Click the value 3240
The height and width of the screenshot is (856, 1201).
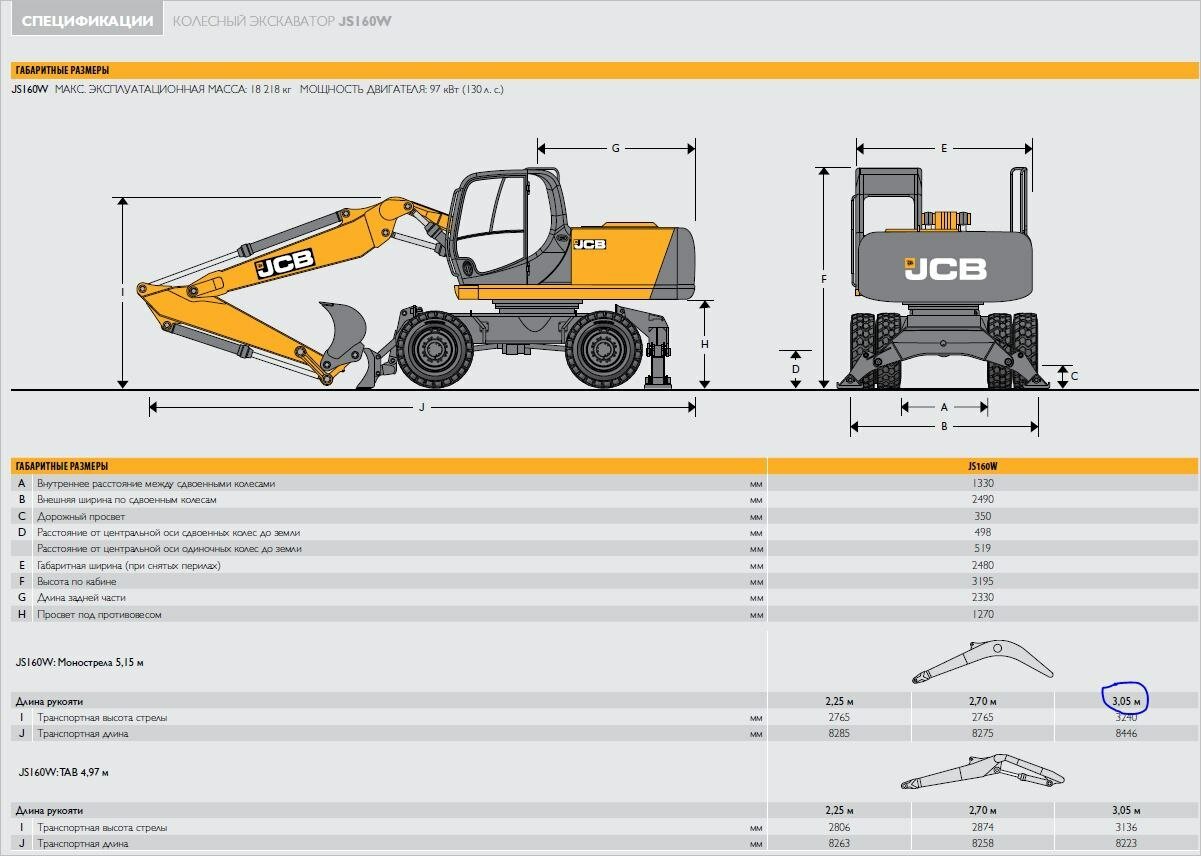click(x=1126, y=717)
